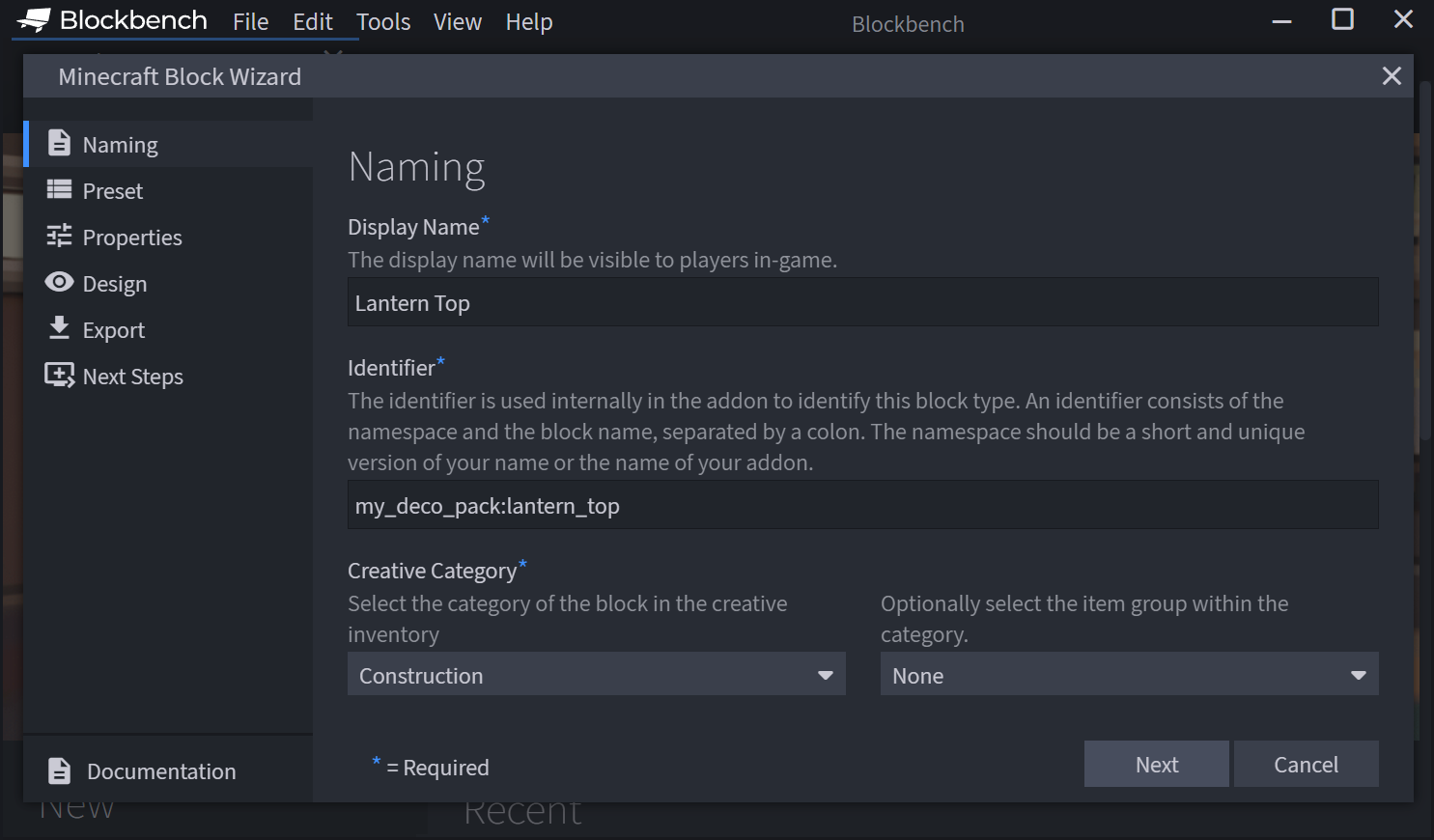This screenshot has height=840, width=1434.
Task: Click the Preset list icon
Action: (59, 189)
